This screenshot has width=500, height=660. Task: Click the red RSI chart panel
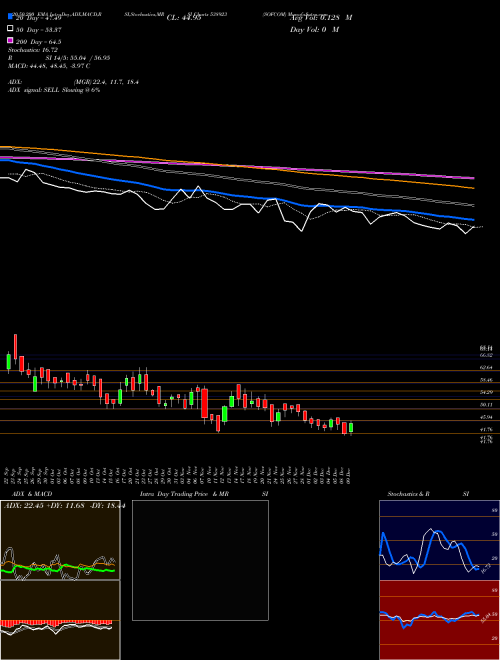tap(439, 620)
